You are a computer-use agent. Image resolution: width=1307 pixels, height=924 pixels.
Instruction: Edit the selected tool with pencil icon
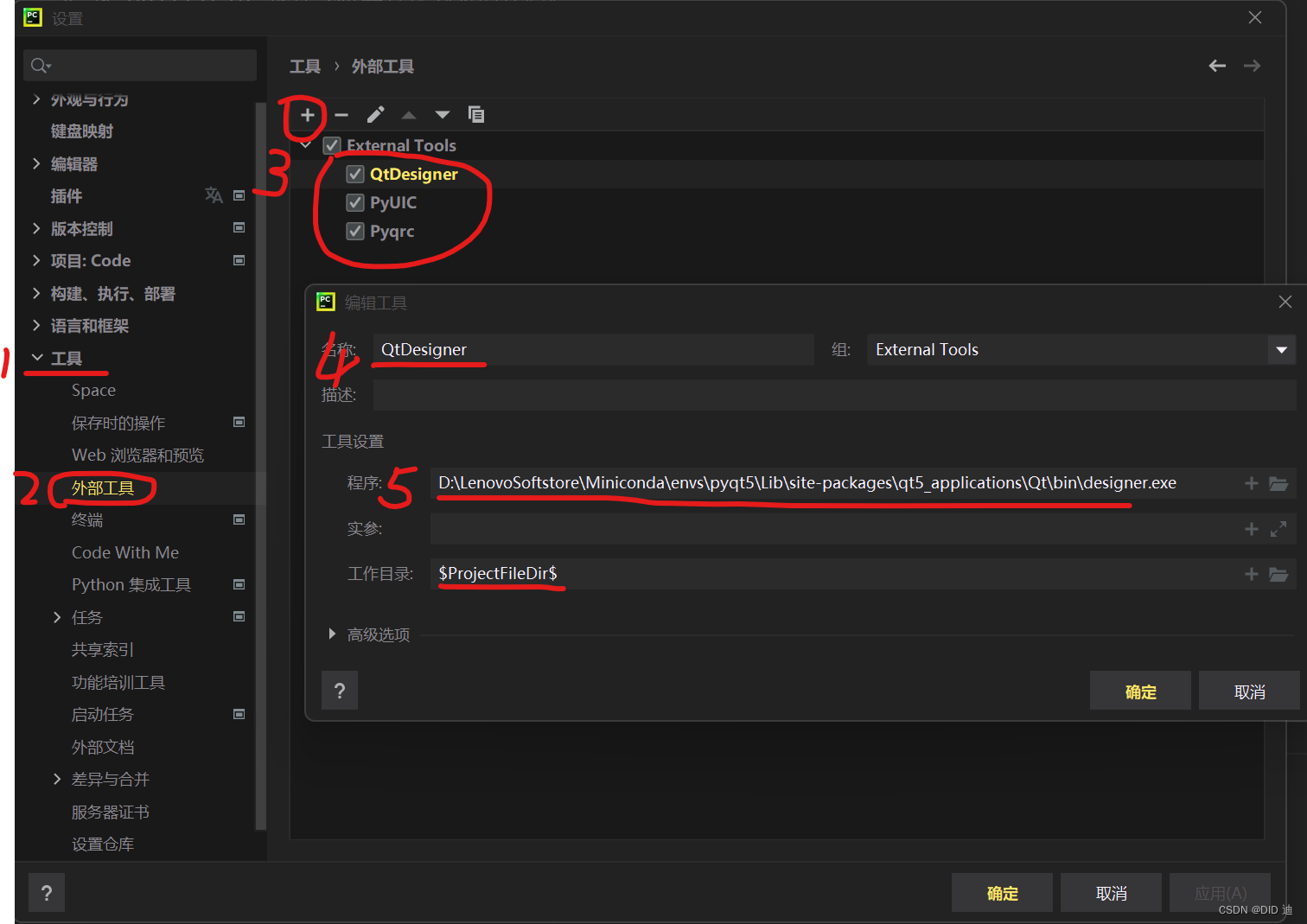point(375,115)
